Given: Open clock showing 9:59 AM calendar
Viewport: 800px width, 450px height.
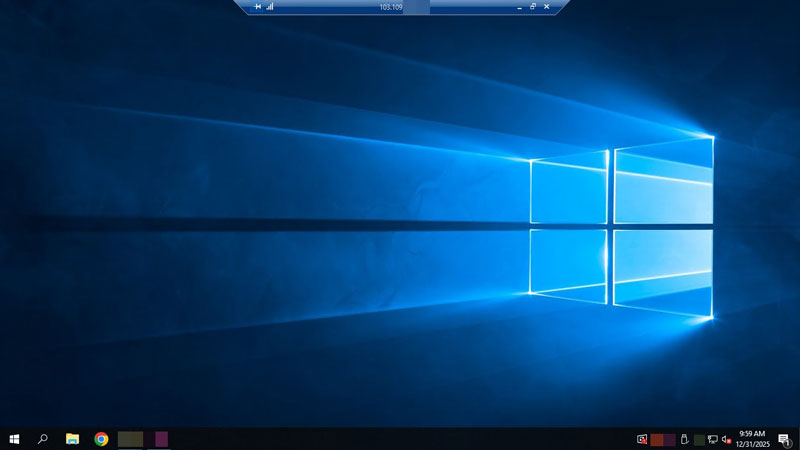Looking at the screenshot, I should click(753, 439).
